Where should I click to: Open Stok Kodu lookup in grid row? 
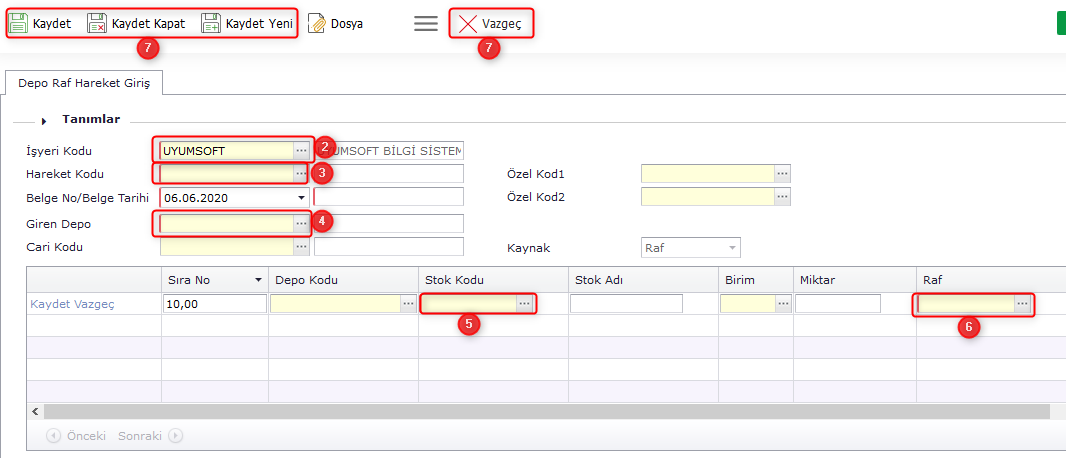click(525, 303)
